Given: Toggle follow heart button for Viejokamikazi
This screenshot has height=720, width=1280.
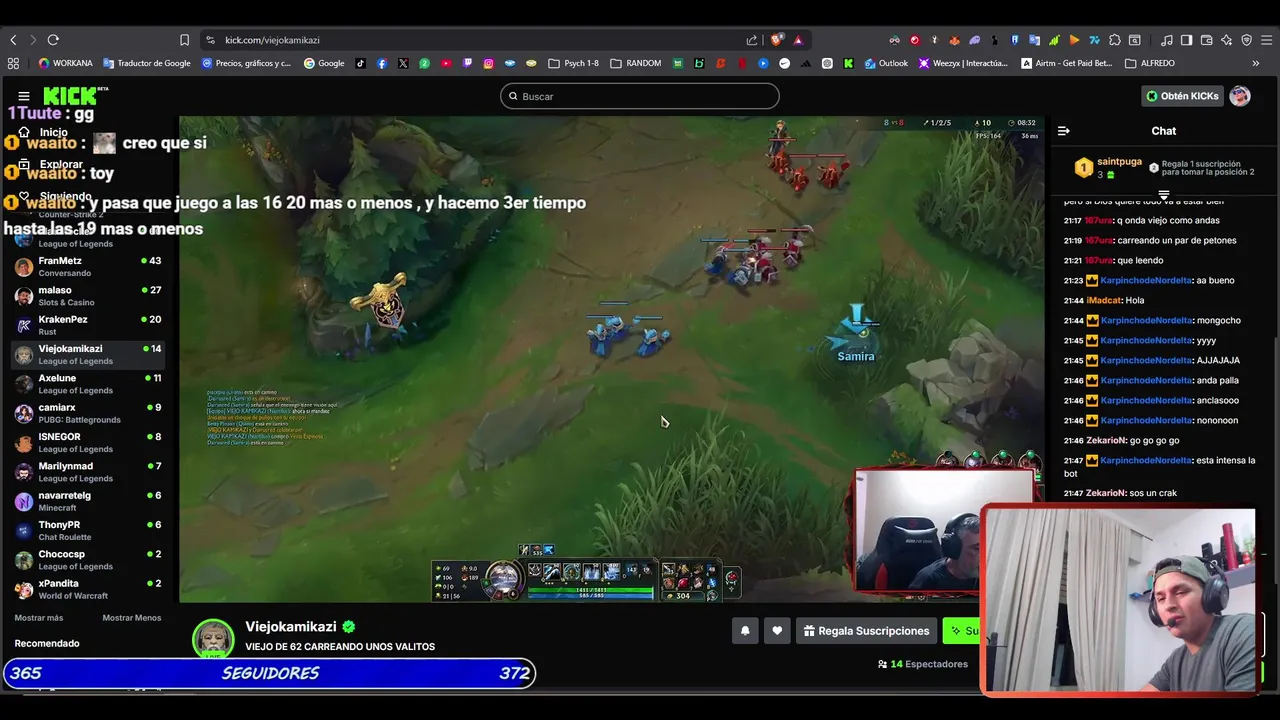Looking at the screenshot, I should [777, 631].
